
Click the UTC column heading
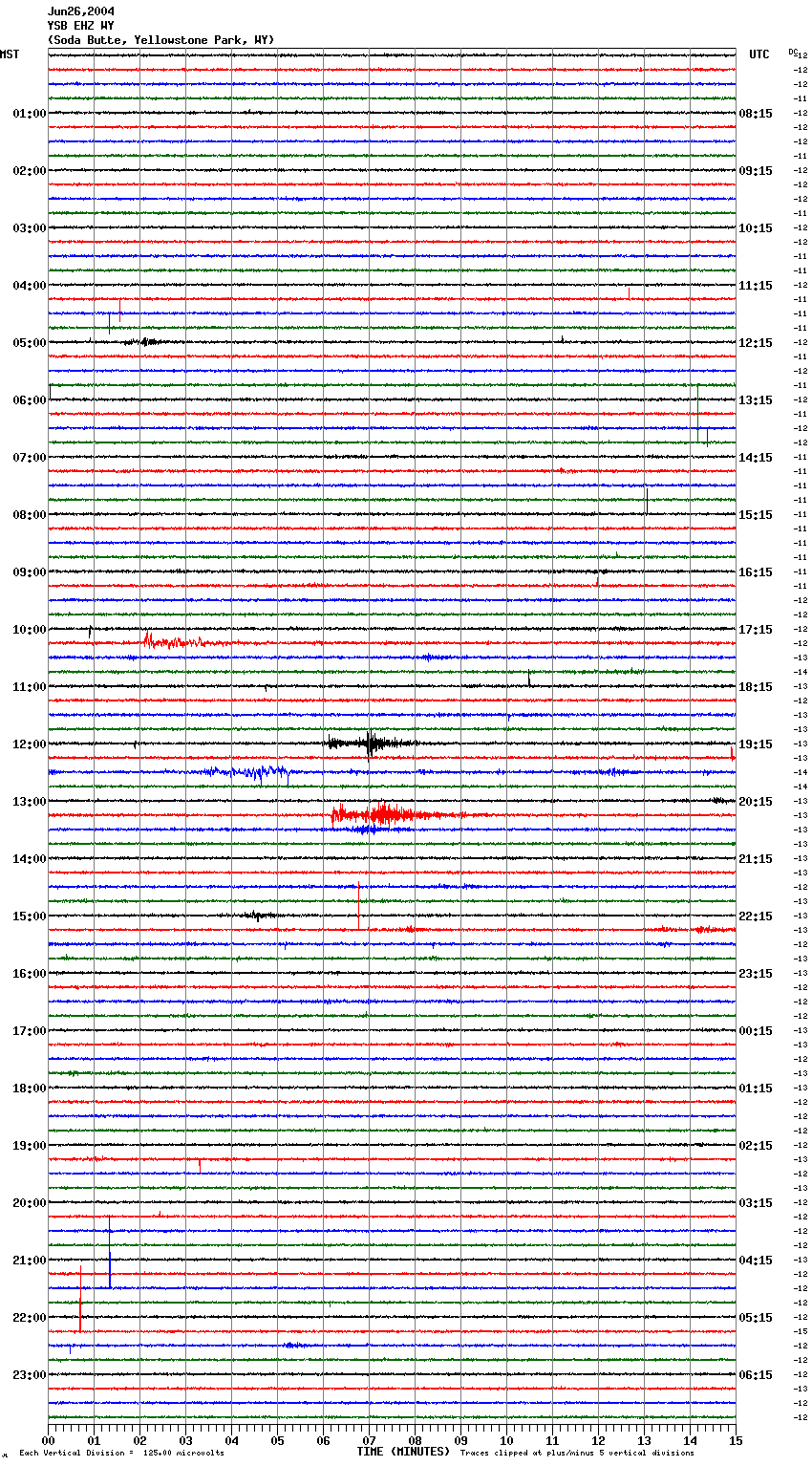point(759,54)
